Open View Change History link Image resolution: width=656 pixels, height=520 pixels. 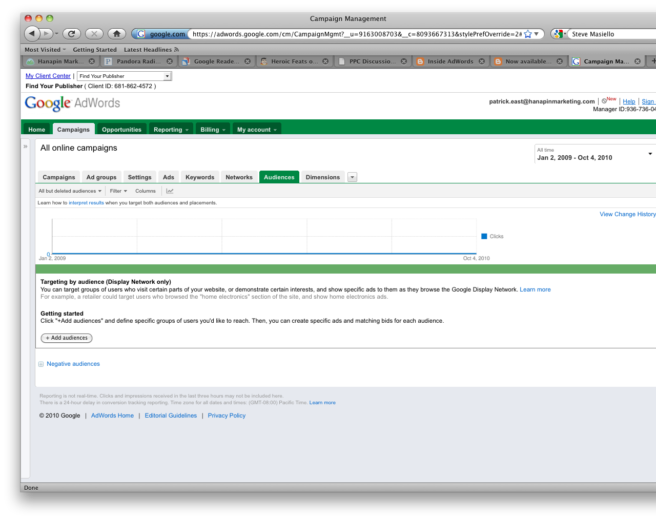pyautogui.click(x=628, y=214)
